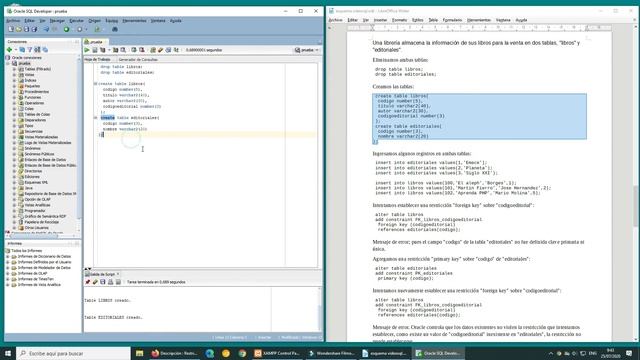Click the SQL History icon in worksheet toolbar

coord(169,50)
